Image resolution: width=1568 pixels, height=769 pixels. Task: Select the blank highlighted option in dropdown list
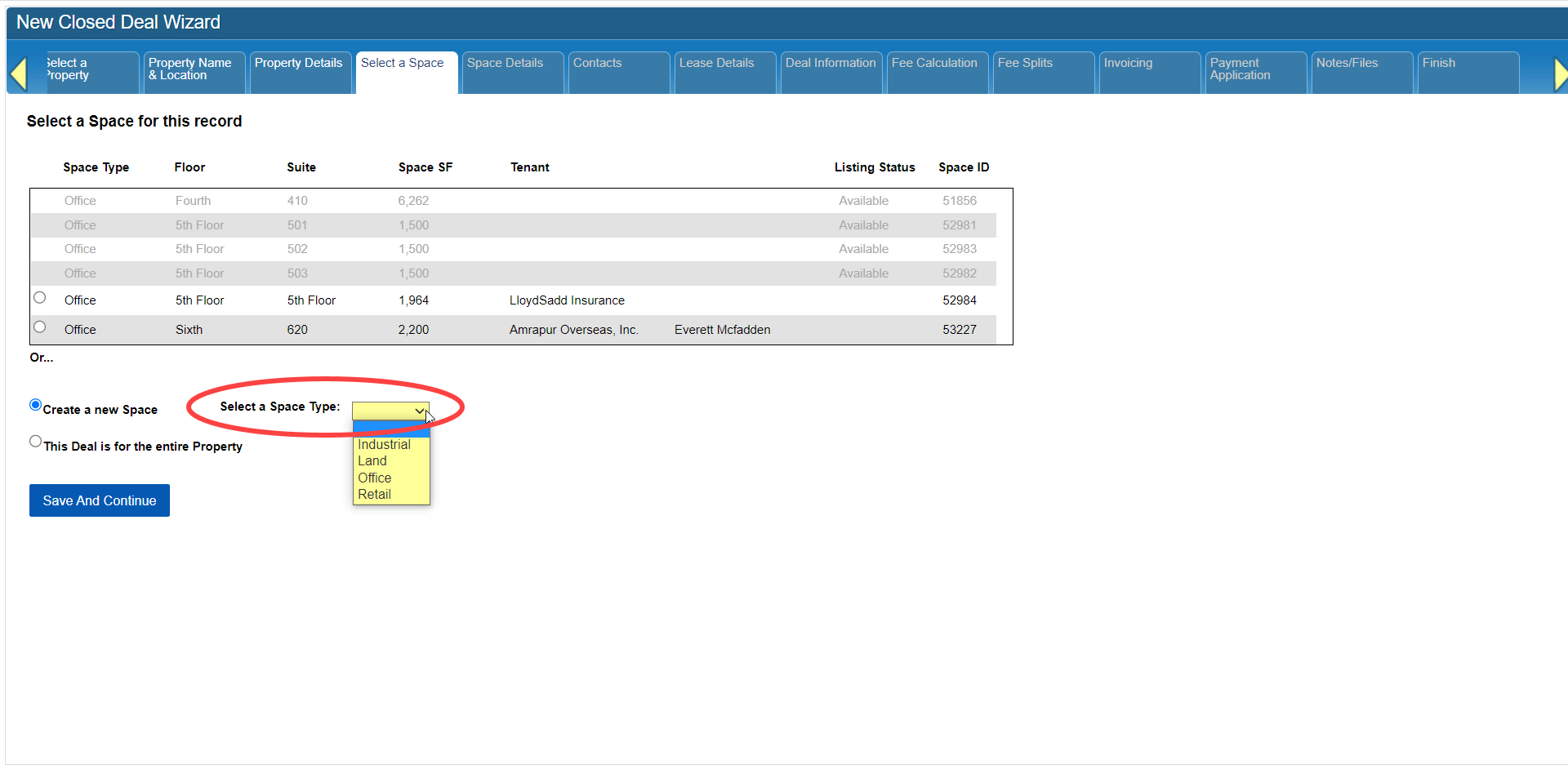(391, 429)
